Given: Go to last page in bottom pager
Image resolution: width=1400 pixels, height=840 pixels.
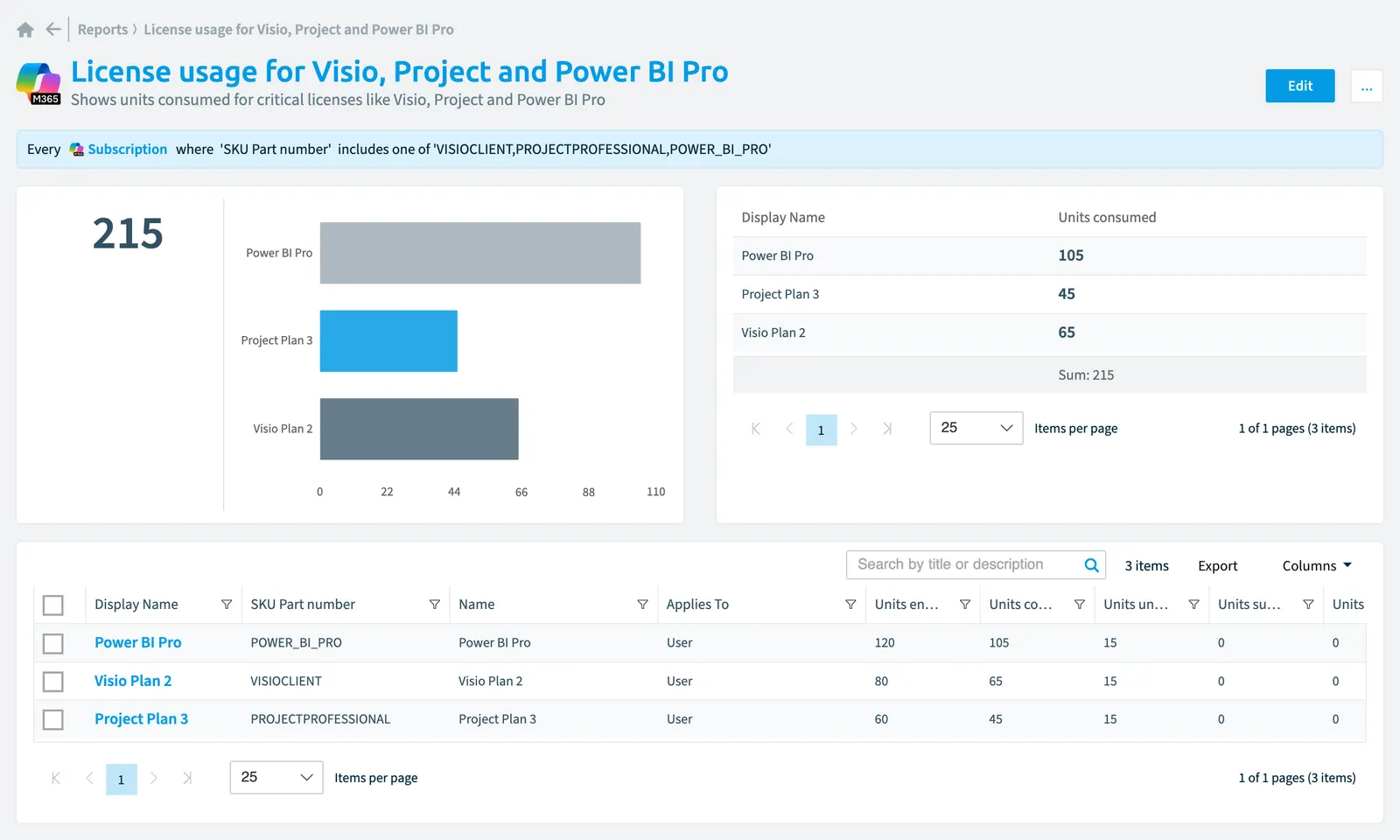Looking at the screenshot, I should tap(187, 778).
